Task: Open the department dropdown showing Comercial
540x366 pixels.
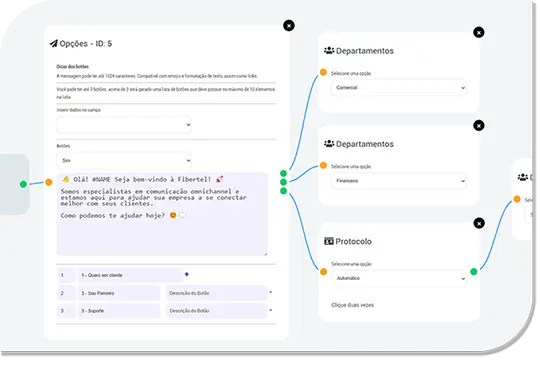Action: [399, 88]
